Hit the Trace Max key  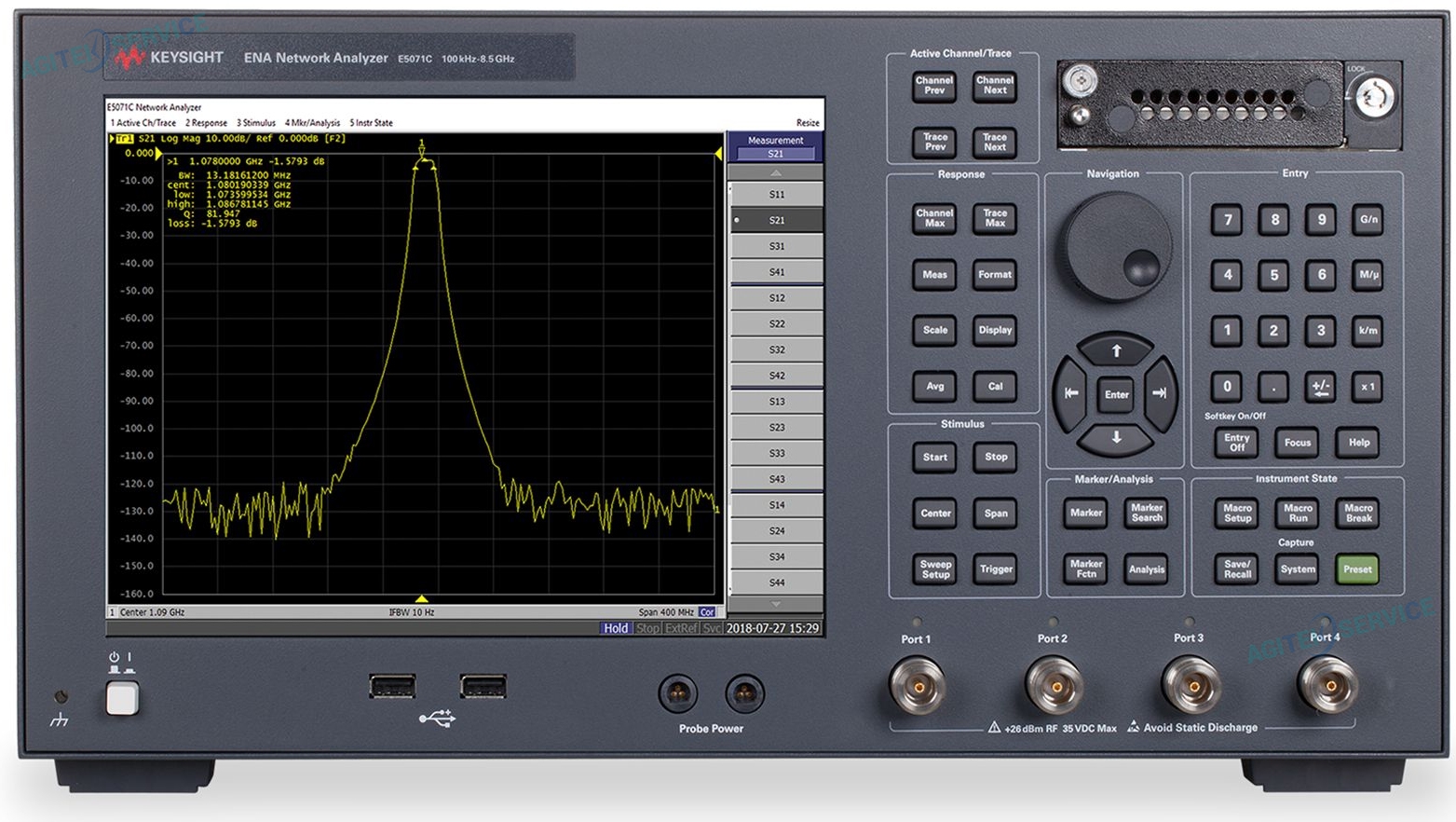click(x=995, y=218)
